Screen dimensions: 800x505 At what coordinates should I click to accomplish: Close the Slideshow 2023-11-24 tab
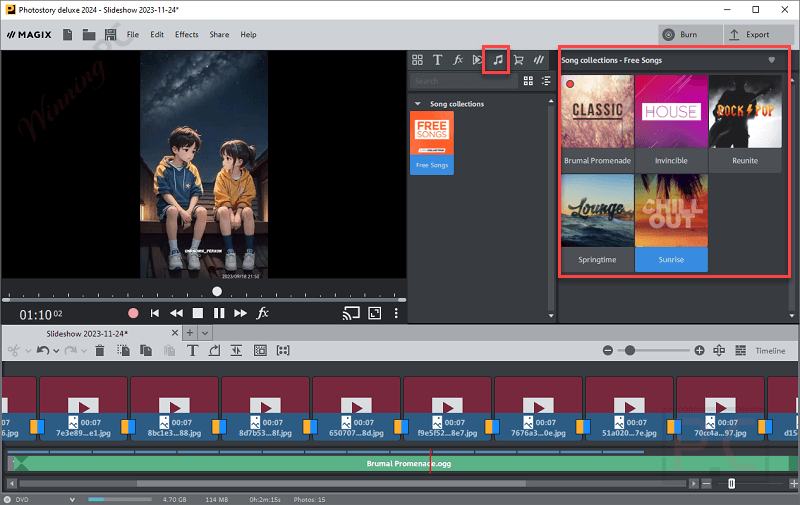(175, 333)
